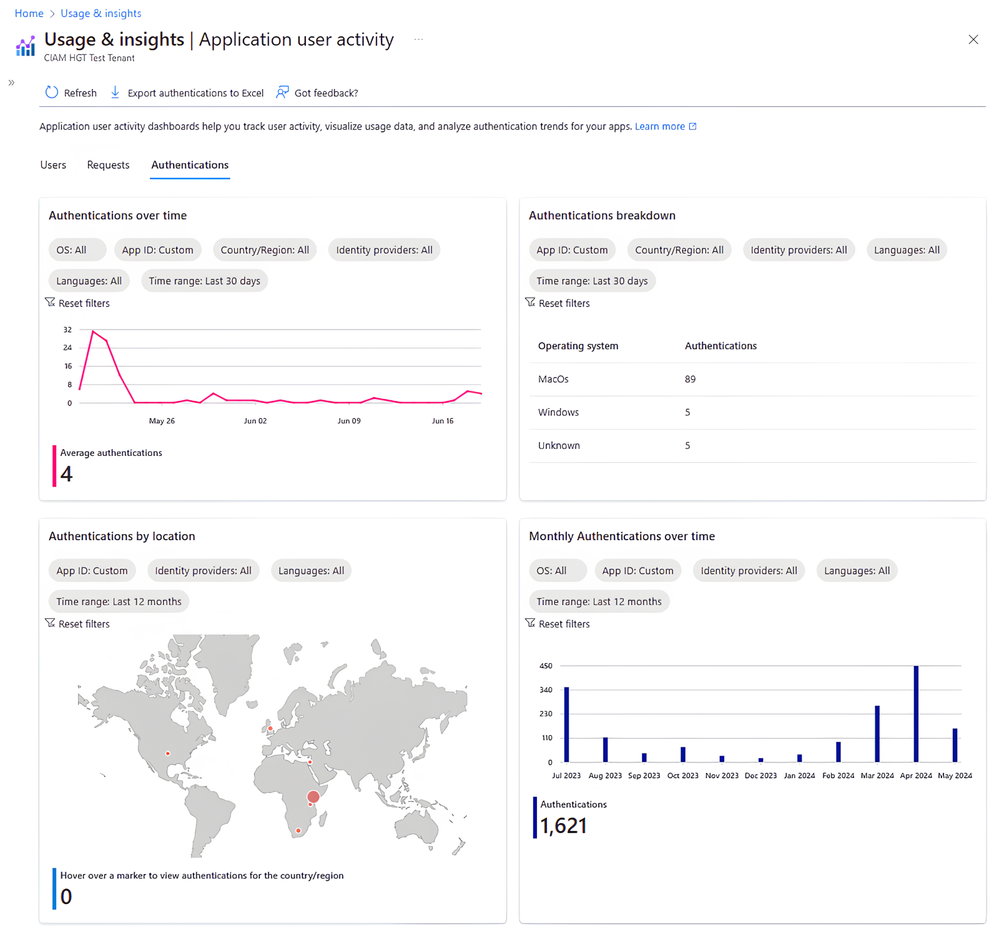The image size is (999, 946).
Task: Open Languages: All filter in Authentications over time
Action: pyautogui.click(x=89, y=281)
